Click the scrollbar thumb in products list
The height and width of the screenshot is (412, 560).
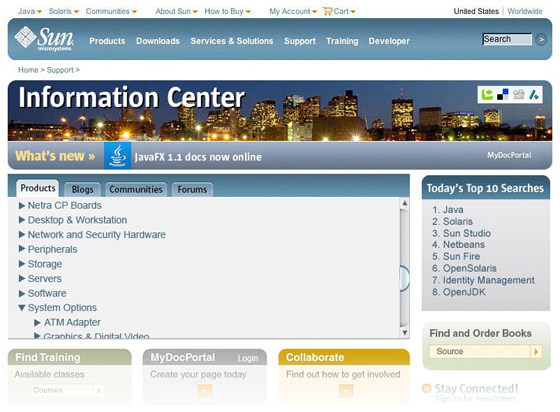click(x=404, y=278)
